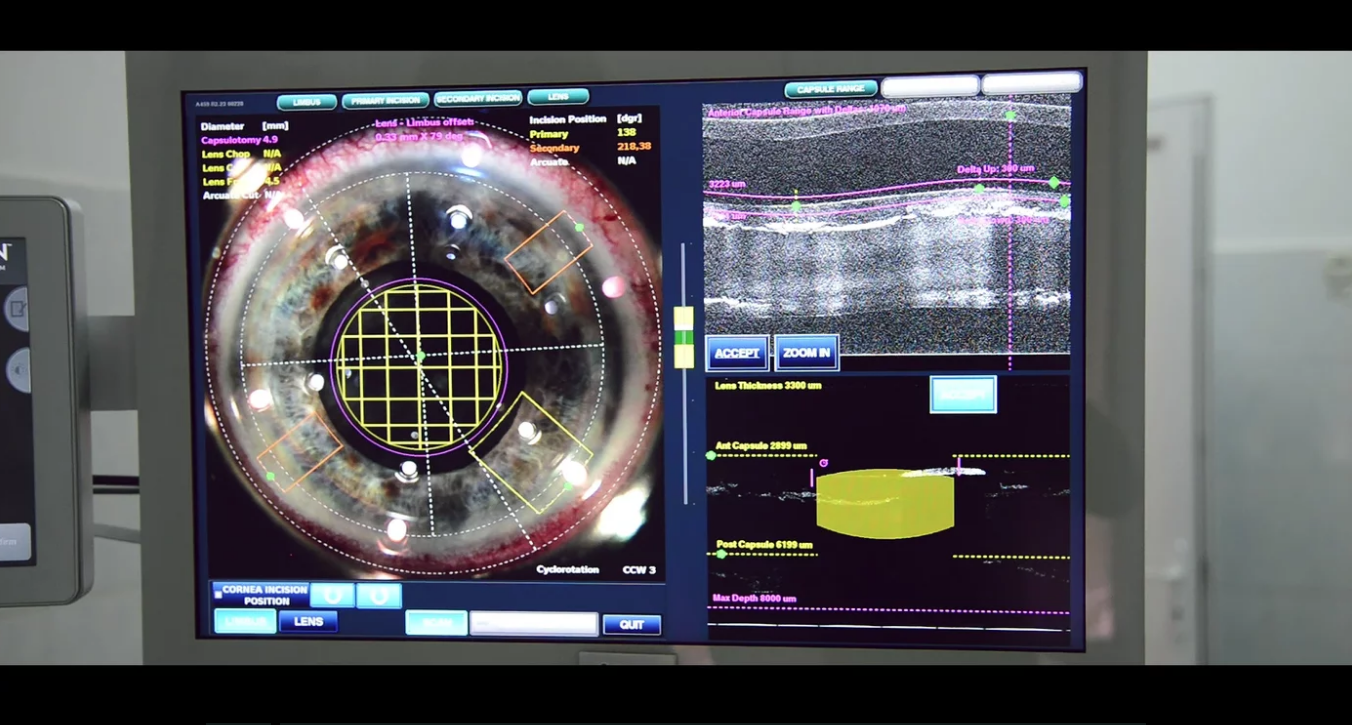Click the counter-clockwise rotate arrow button

(332, 596)
